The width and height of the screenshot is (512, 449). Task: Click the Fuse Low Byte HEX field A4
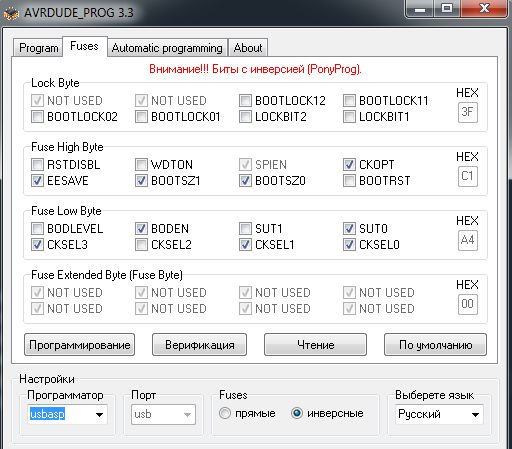tap(468, 240)
